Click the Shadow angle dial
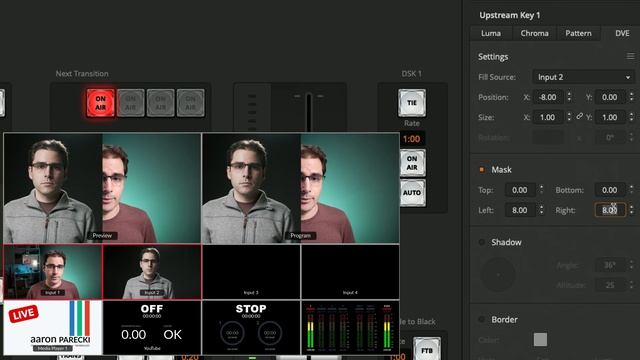Image resolution: width=640 pixels, height=360 pixels. (498, 274)
